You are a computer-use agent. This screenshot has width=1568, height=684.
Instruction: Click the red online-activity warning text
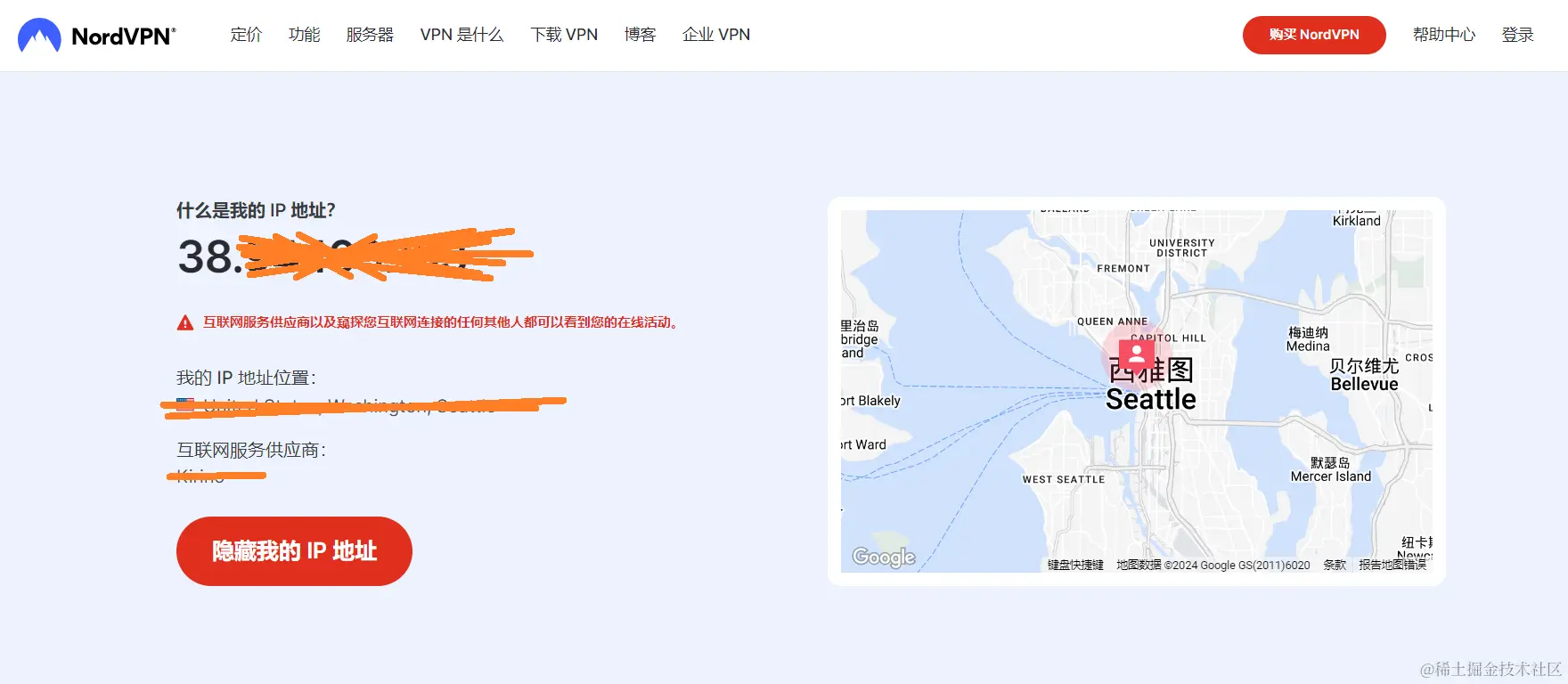[x=442, y=322]
